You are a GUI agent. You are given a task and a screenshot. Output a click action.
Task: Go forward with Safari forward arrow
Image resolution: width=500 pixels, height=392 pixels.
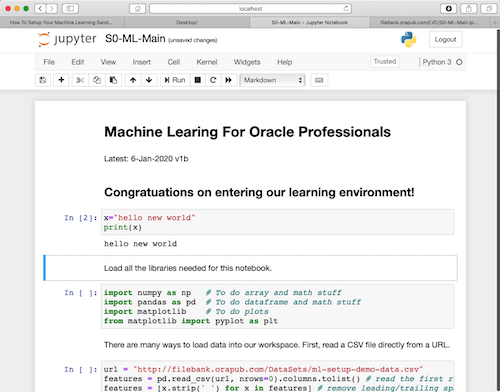(52, 8)
